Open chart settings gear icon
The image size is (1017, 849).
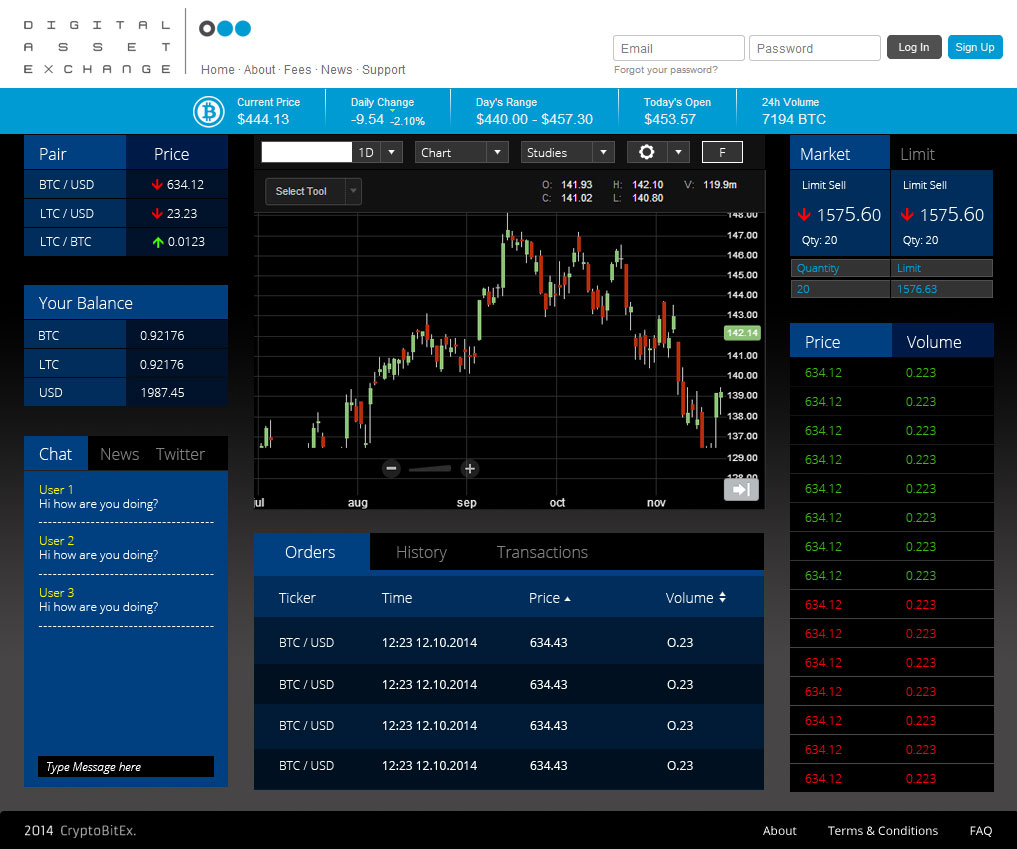[x=647, y=152]
